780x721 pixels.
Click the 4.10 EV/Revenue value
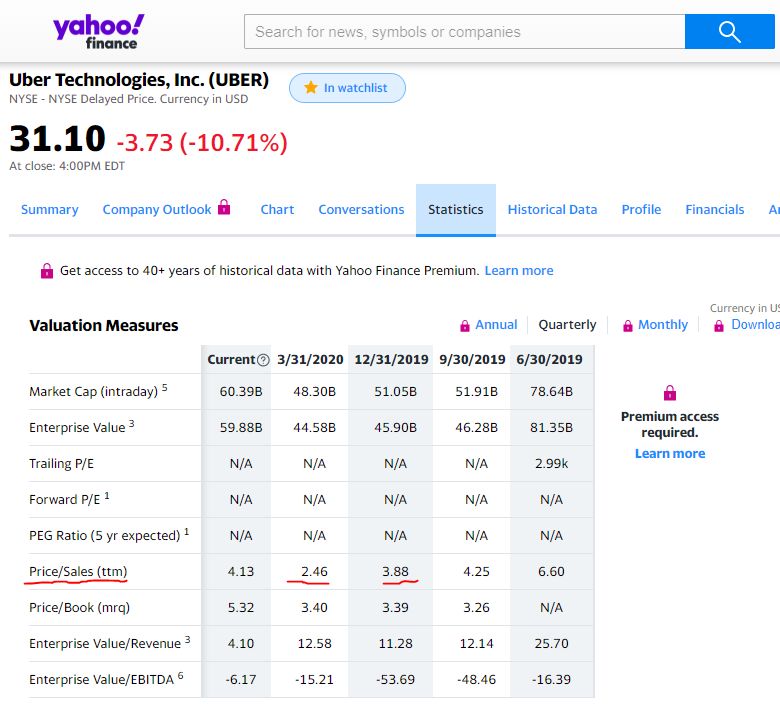tap(241, 644)
